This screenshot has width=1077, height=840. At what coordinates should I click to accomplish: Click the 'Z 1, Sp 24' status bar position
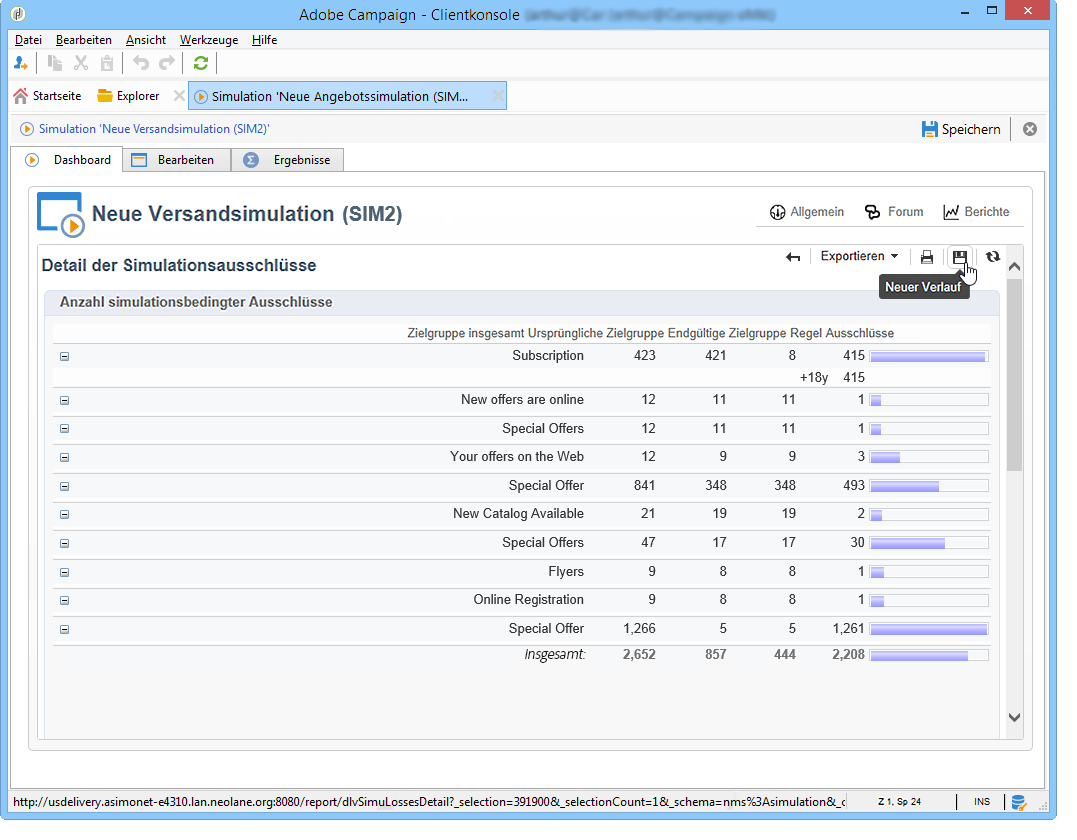point(899,802)
